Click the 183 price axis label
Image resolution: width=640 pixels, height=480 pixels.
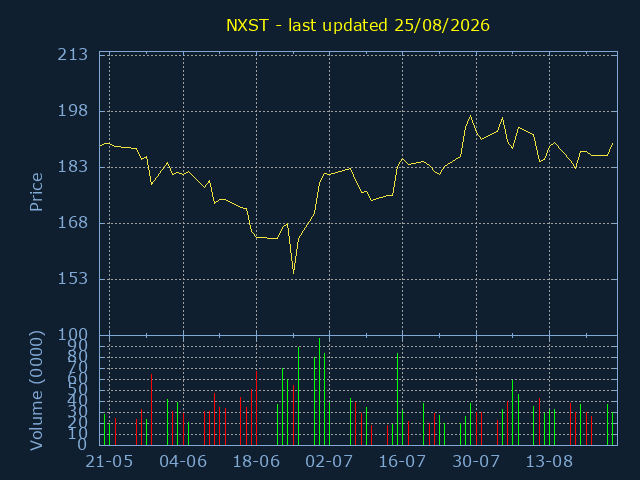coord(73,167)
